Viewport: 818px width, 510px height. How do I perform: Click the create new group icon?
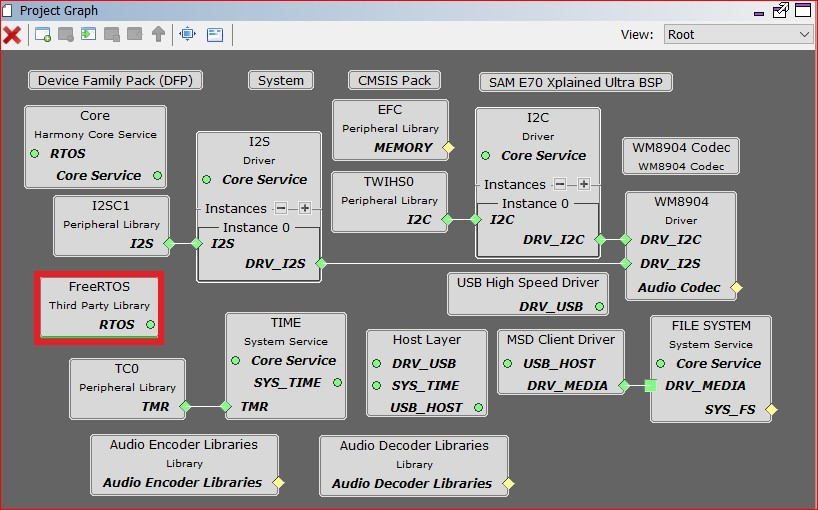pos(43,35)
